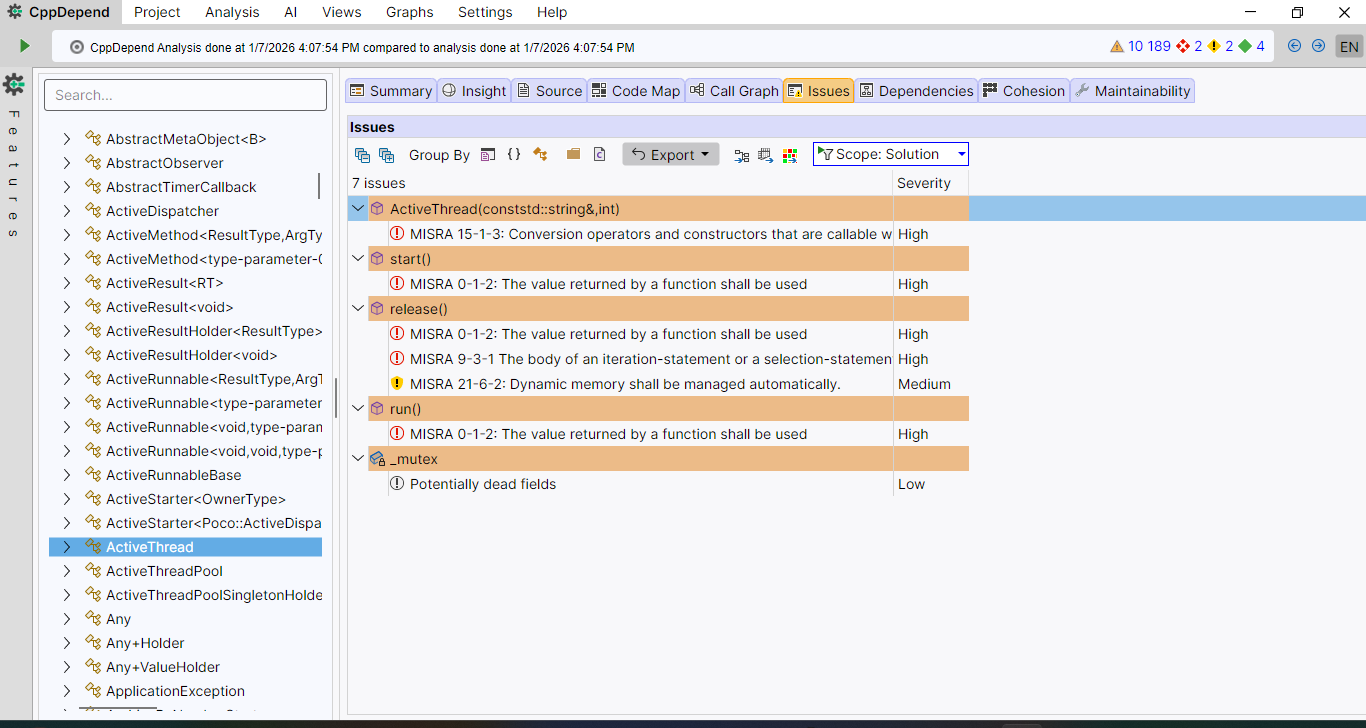Click the Search input field
The image size is (1366, 728).
point(185,95)
